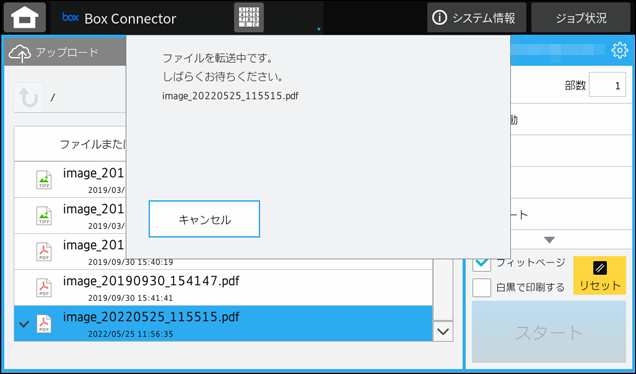Screen dimensions: 636x374
Task: Open the numeric keypad icon
Action: 249,17
